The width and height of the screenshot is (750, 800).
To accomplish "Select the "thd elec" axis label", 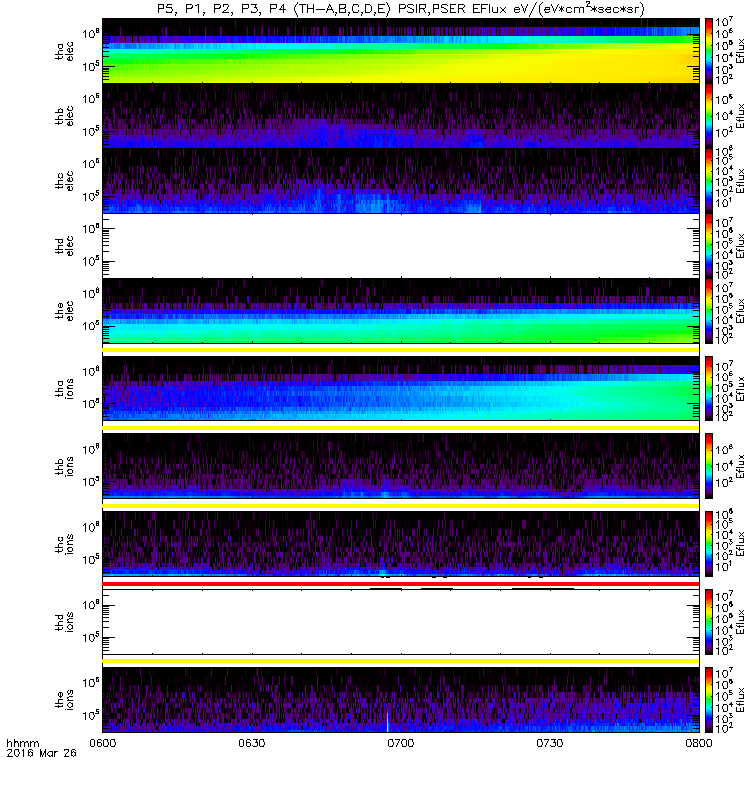I will (64, 245).
